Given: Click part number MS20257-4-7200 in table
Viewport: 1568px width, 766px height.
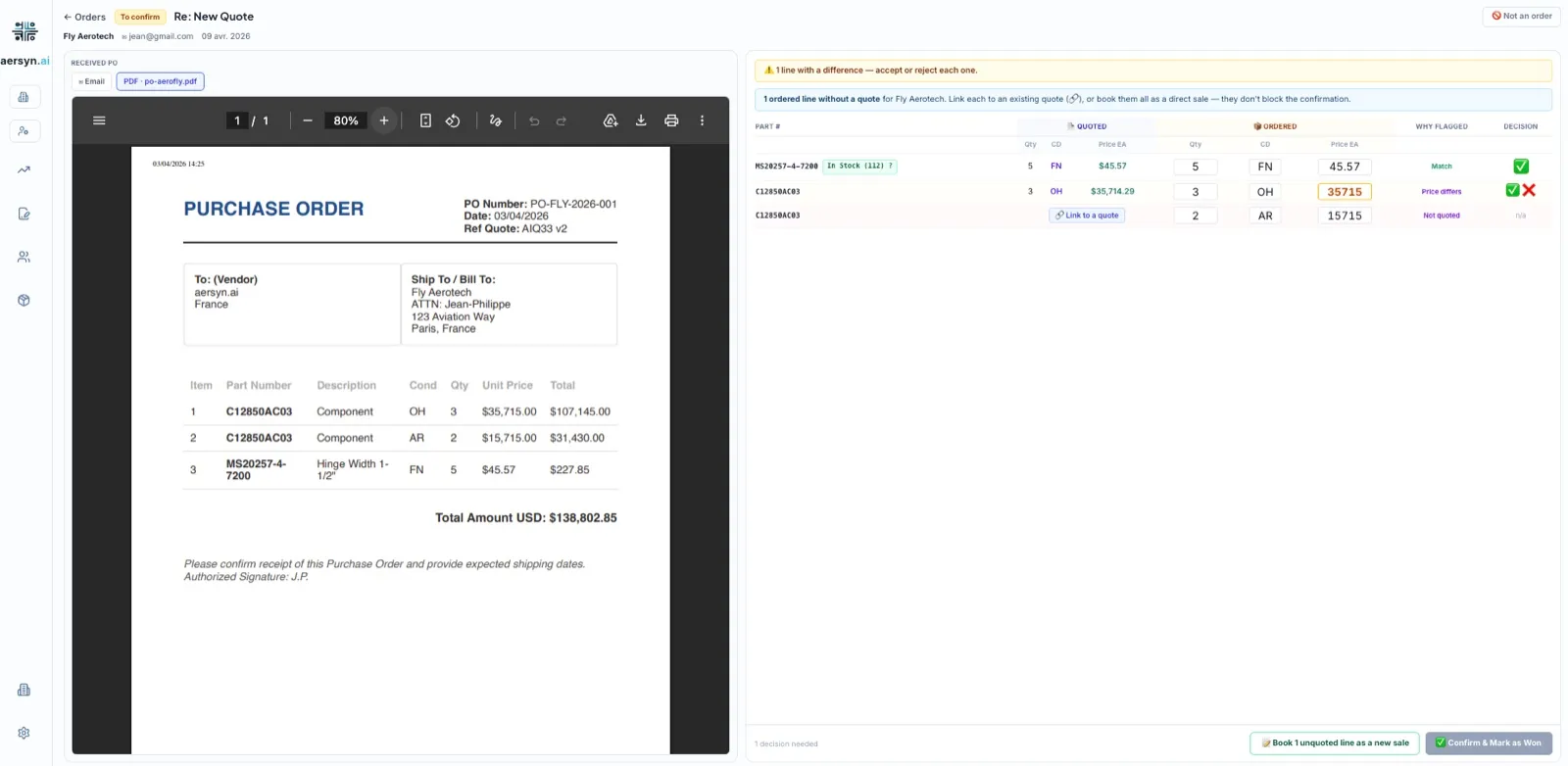Looking at the screenshot, I should click(x=786, y=167).
